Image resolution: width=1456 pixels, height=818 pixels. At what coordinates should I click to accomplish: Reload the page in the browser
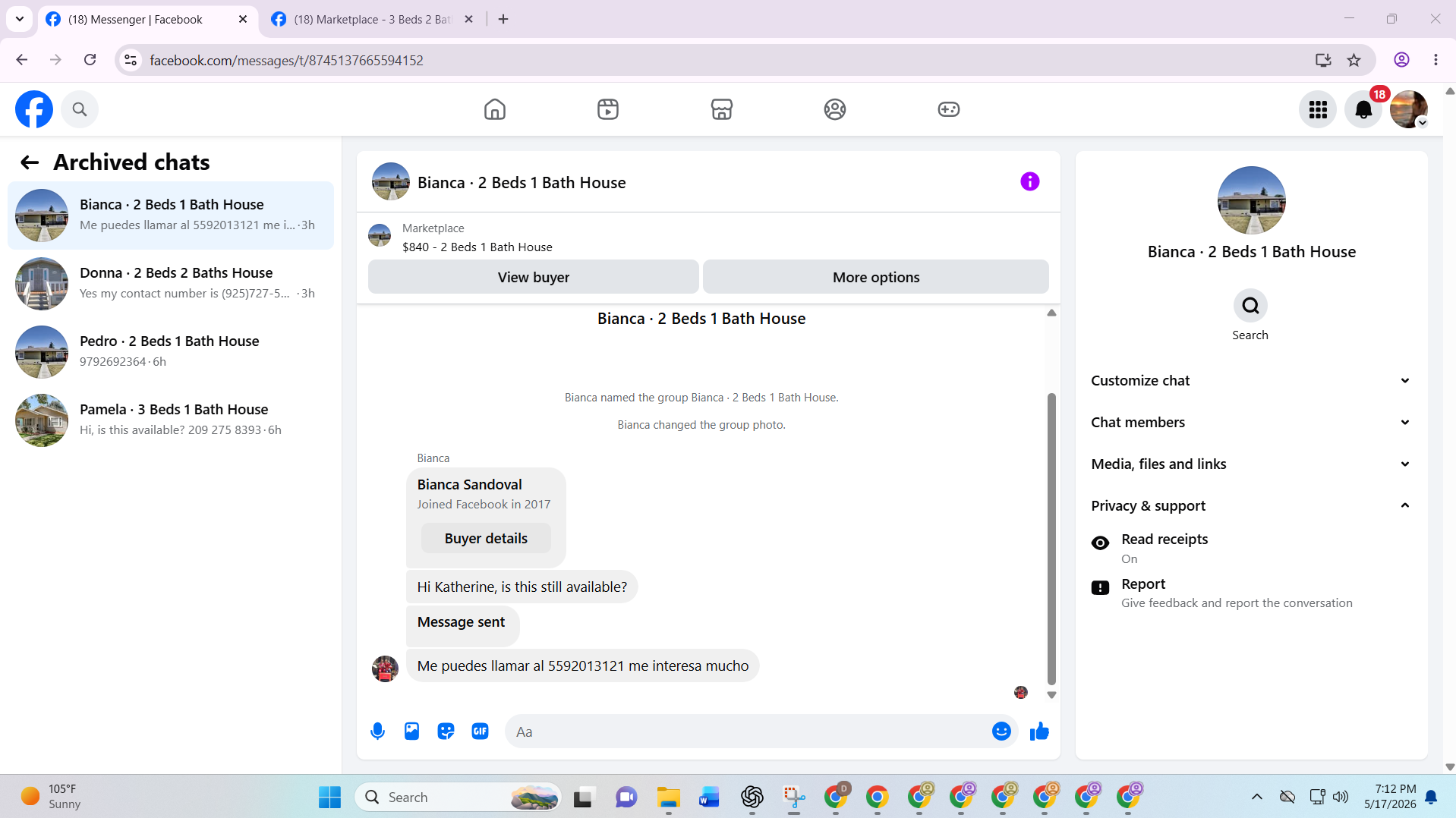coord(90,60)
